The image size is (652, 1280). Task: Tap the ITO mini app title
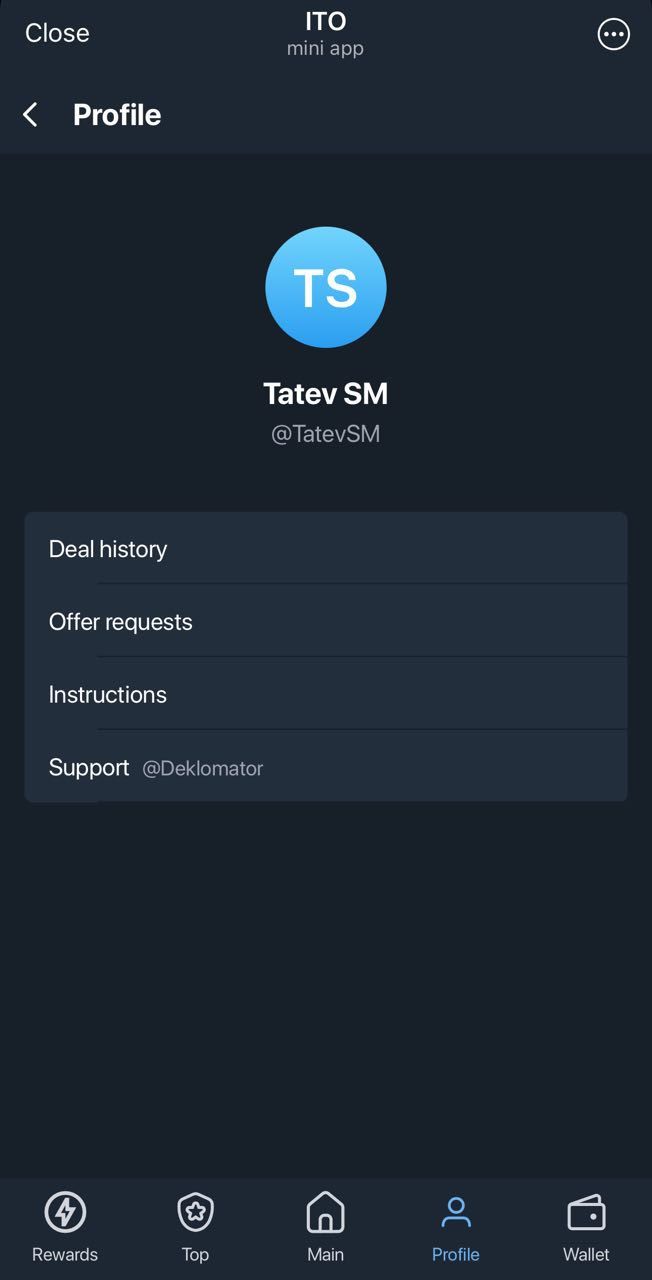pyautogui.click(x=325, y=21)
